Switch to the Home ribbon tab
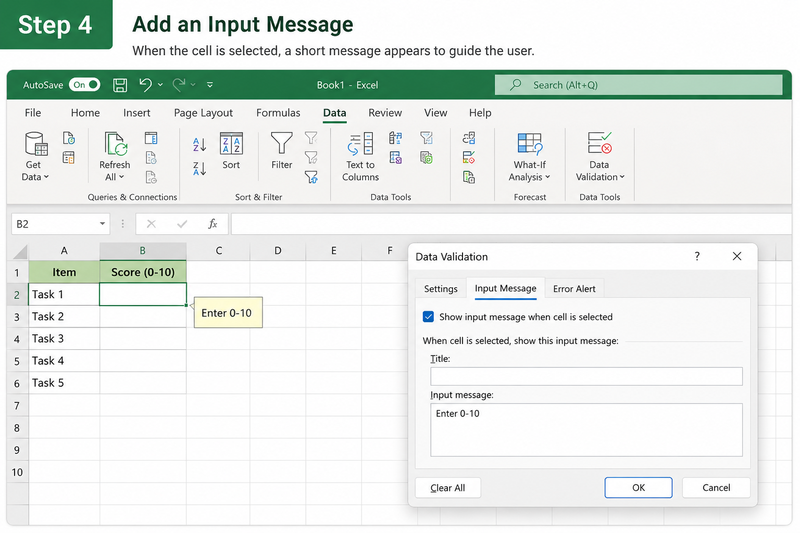This screenshot has height=533, width=800. (x=85, y=113)
